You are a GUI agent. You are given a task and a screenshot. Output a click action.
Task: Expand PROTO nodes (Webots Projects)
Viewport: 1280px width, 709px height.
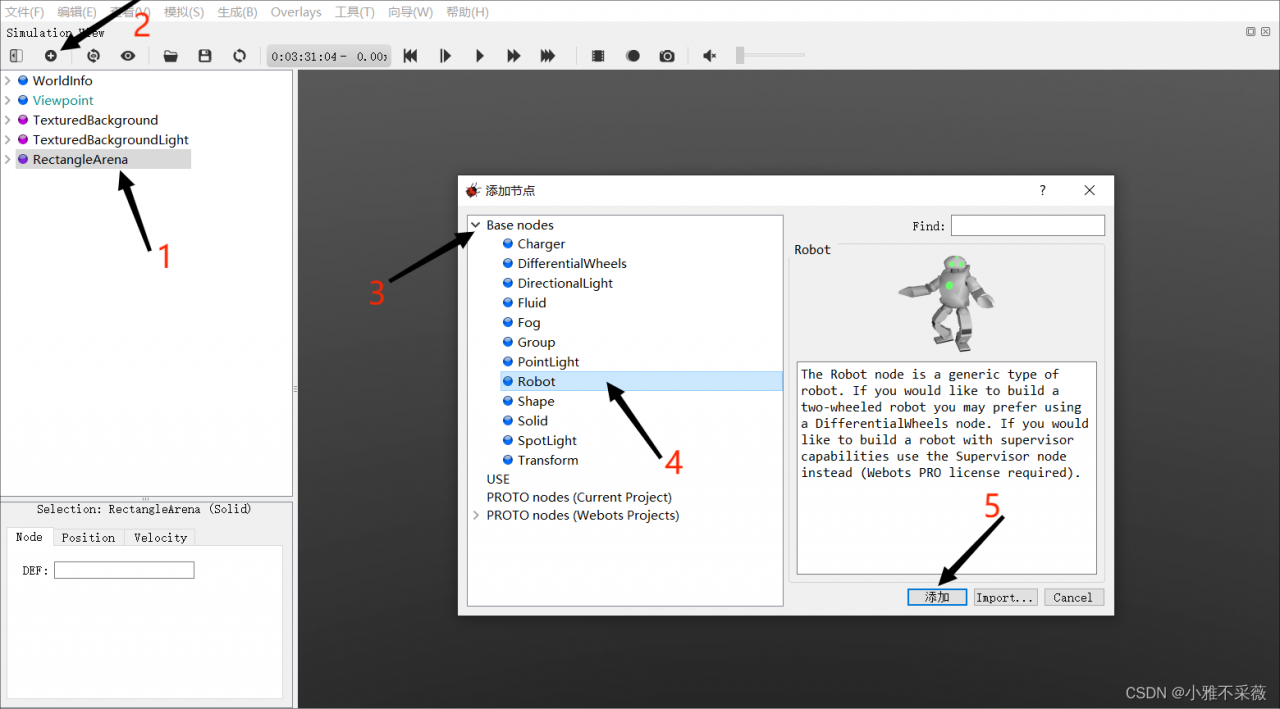click(476, 516)
